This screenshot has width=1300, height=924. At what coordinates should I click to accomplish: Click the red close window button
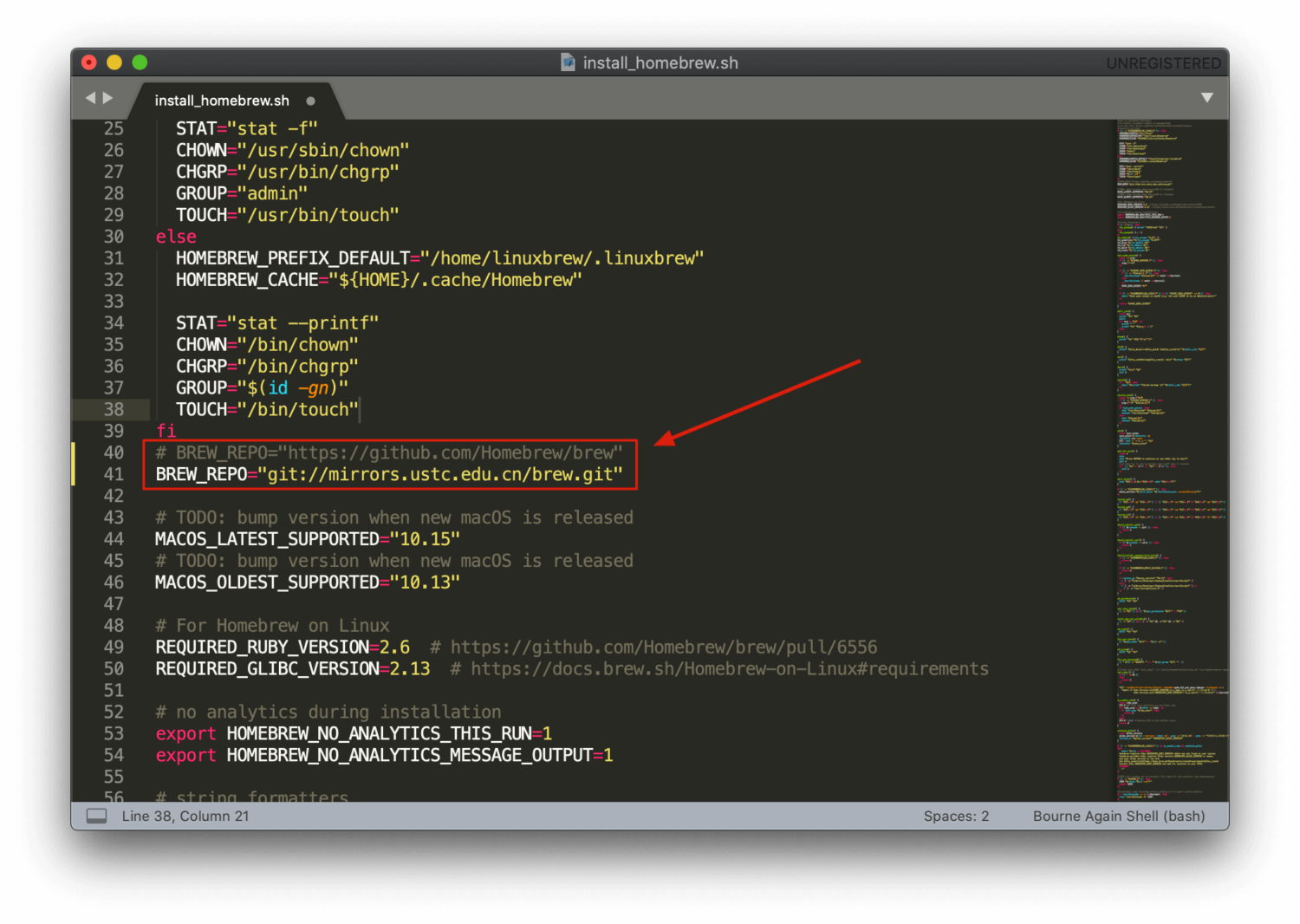tap(89, 62)
